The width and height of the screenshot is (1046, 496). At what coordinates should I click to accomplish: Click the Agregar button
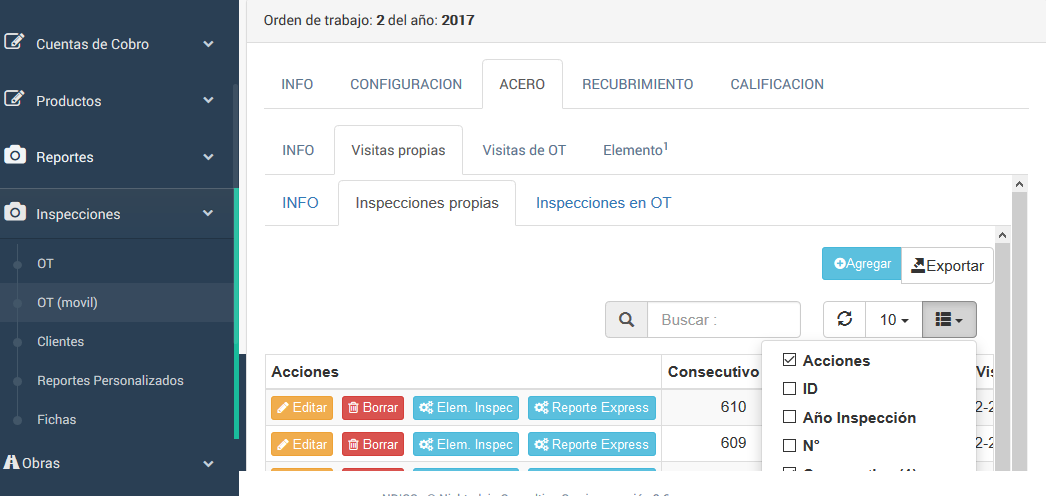click(x=862, y=264)
